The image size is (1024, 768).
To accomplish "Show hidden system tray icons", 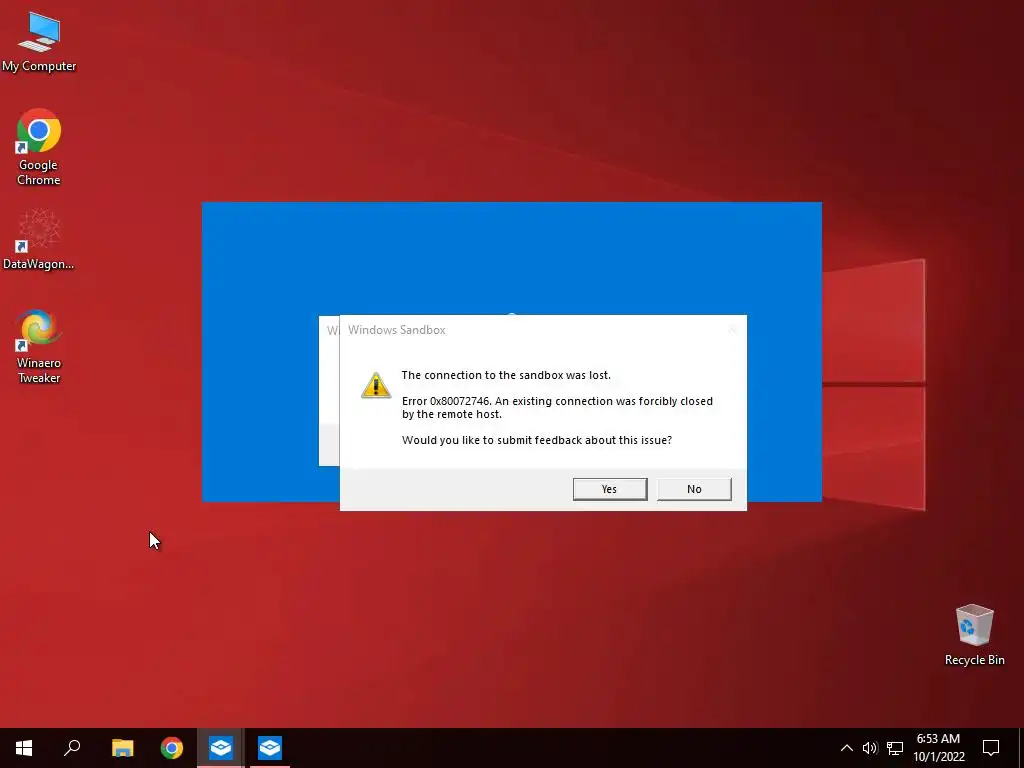I will tap(846, 748).
